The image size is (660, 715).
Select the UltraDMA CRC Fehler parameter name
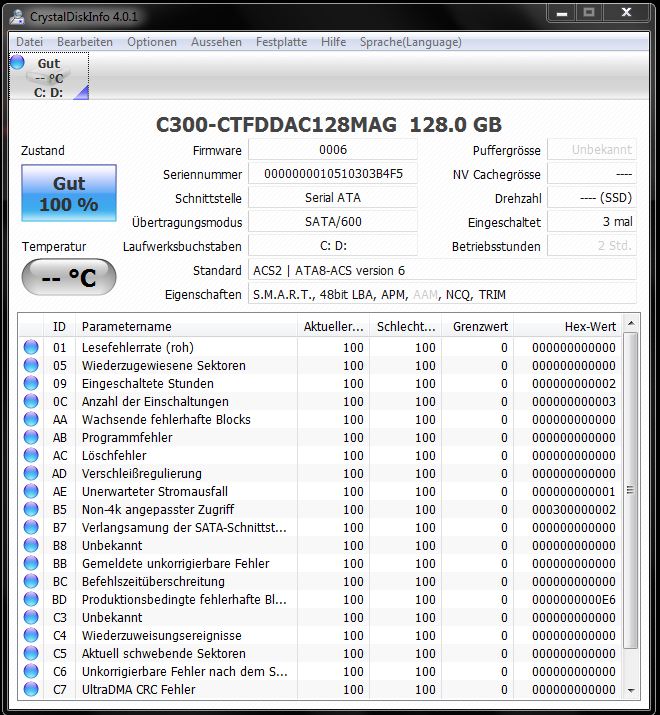tap(139, 689)
